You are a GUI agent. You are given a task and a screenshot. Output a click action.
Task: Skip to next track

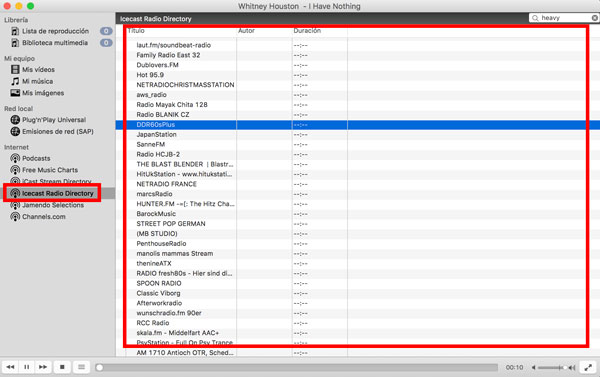(x=43, y=367)
